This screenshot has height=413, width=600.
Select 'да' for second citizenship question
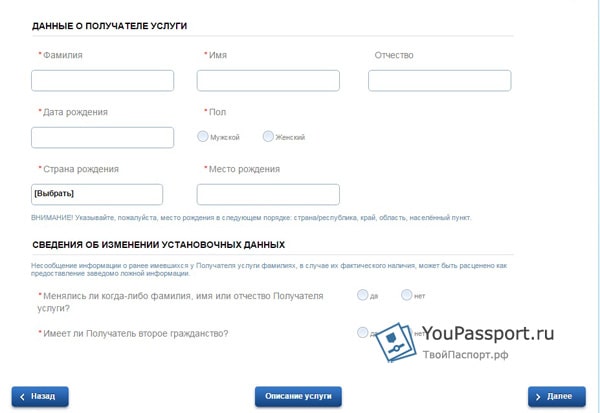(x=362, y=332)
